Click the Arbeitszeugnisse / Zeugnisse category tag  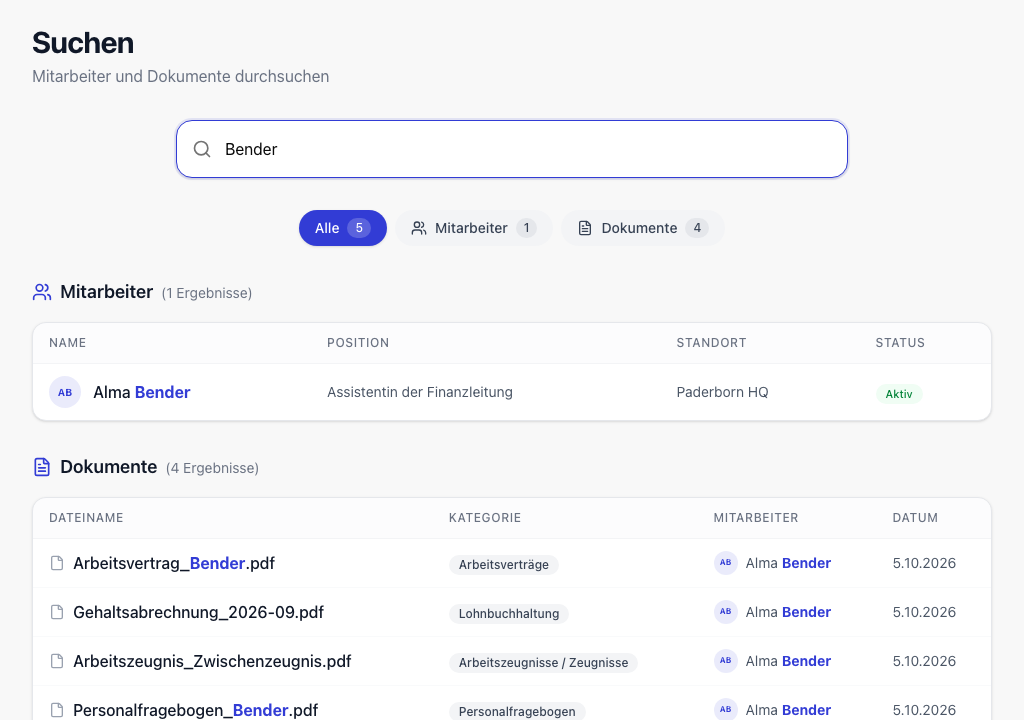click(x=543, y=663)
